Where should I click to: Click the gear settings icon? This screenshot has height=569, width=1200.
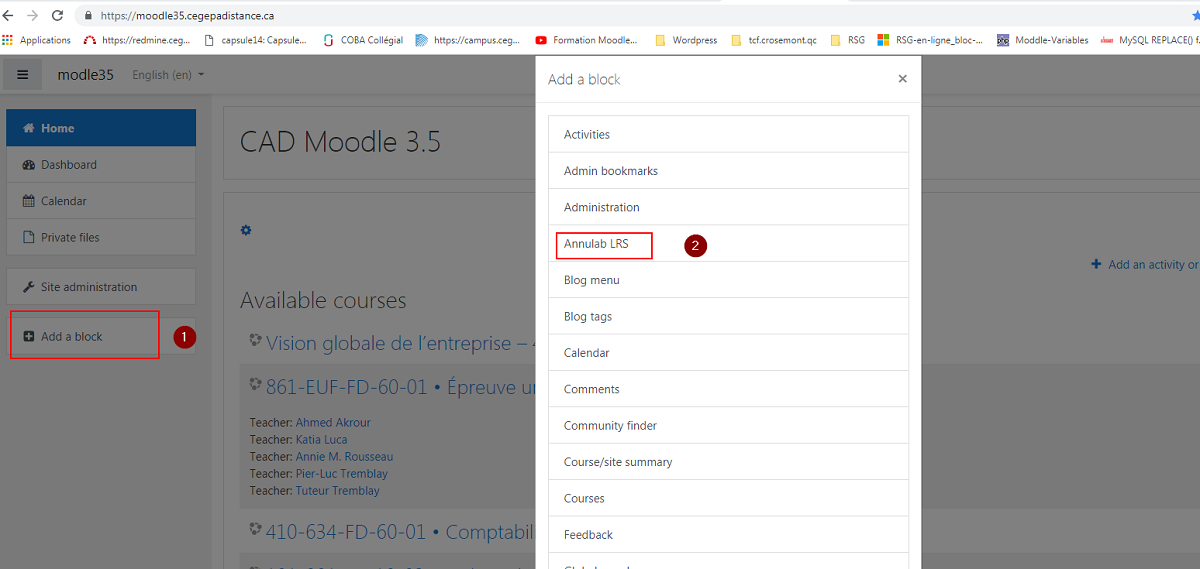[246, 230]
